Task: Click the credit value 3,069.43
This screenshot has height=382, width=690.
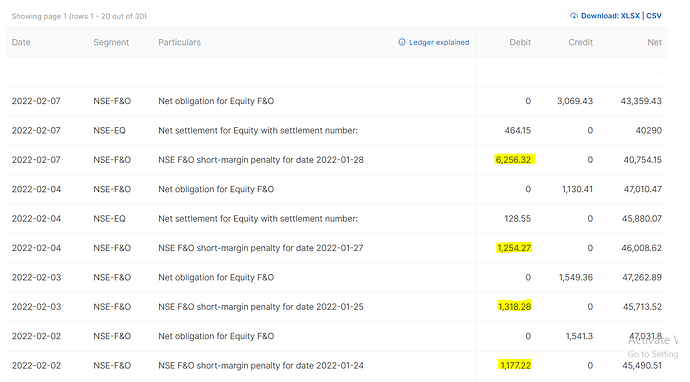Action: [x=575, y=101]
